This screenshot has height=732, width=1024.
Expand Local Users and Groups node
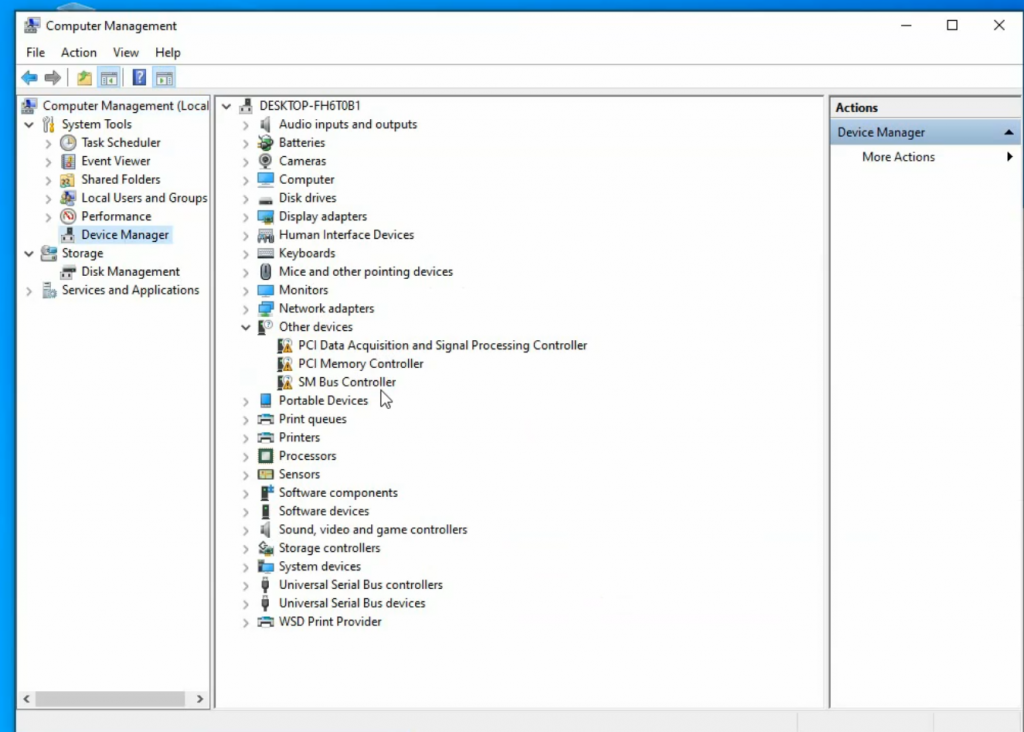coord(48,198)
